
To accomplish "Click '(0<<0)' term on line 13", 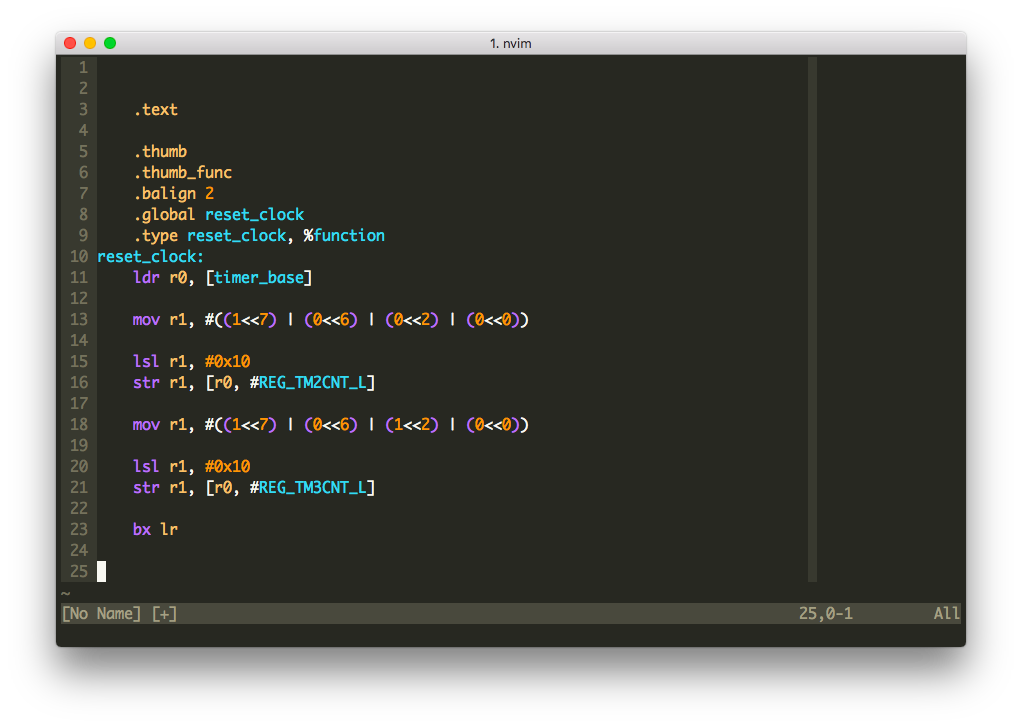I will click(x=493, y=319).
